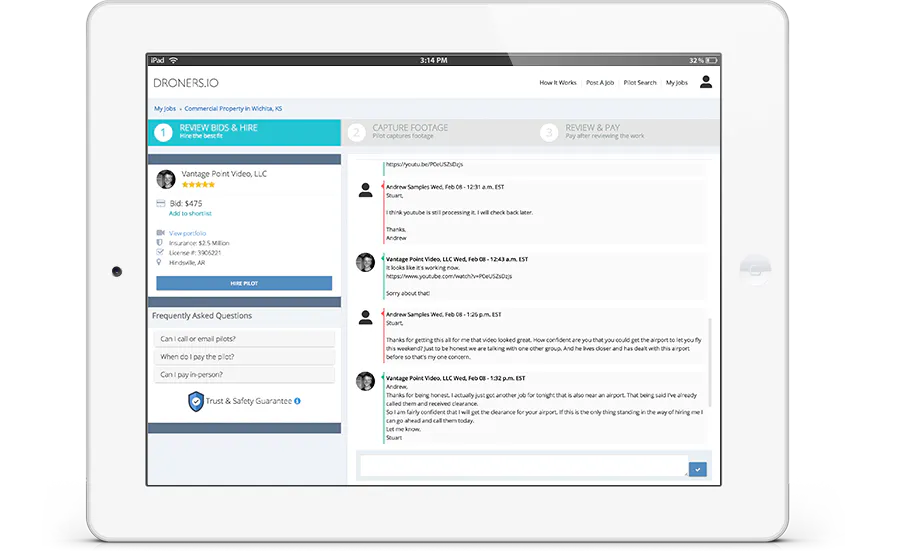Expand 'Can I call or email pilots?' question
The width and height of the screenshot is (912, 551).
pos(244,339)
